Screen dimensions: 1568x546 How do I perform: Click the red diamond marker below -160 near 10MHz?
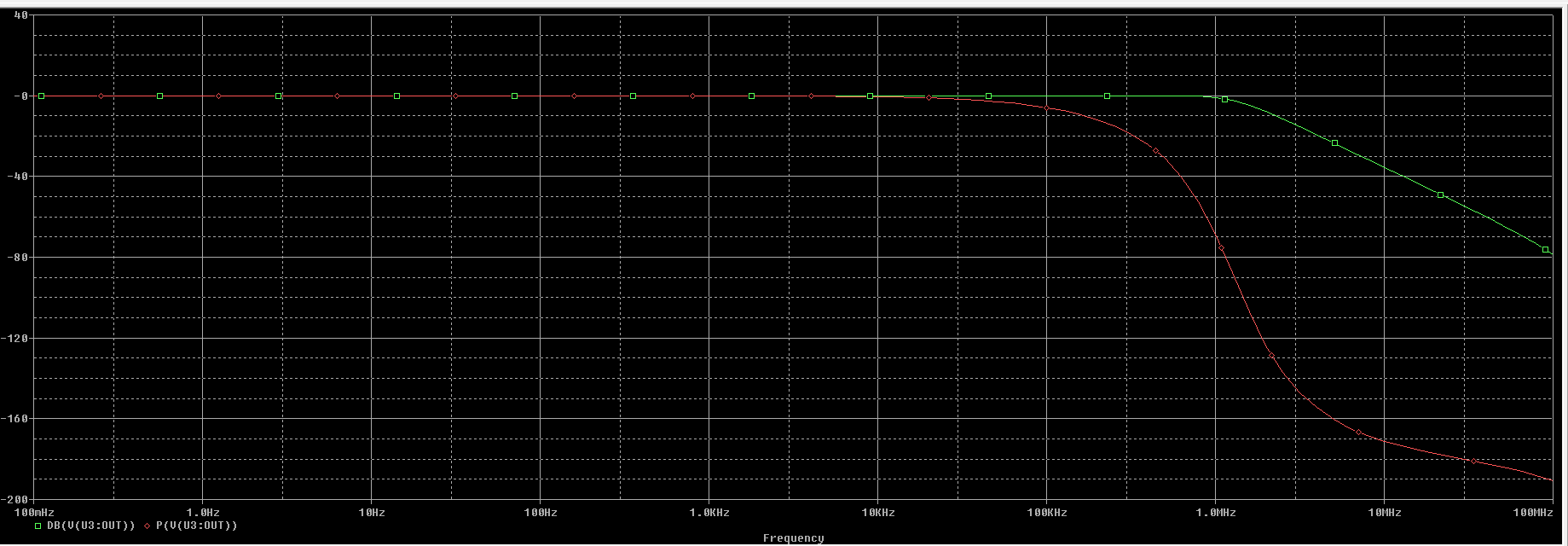(x=1359, y=433)
